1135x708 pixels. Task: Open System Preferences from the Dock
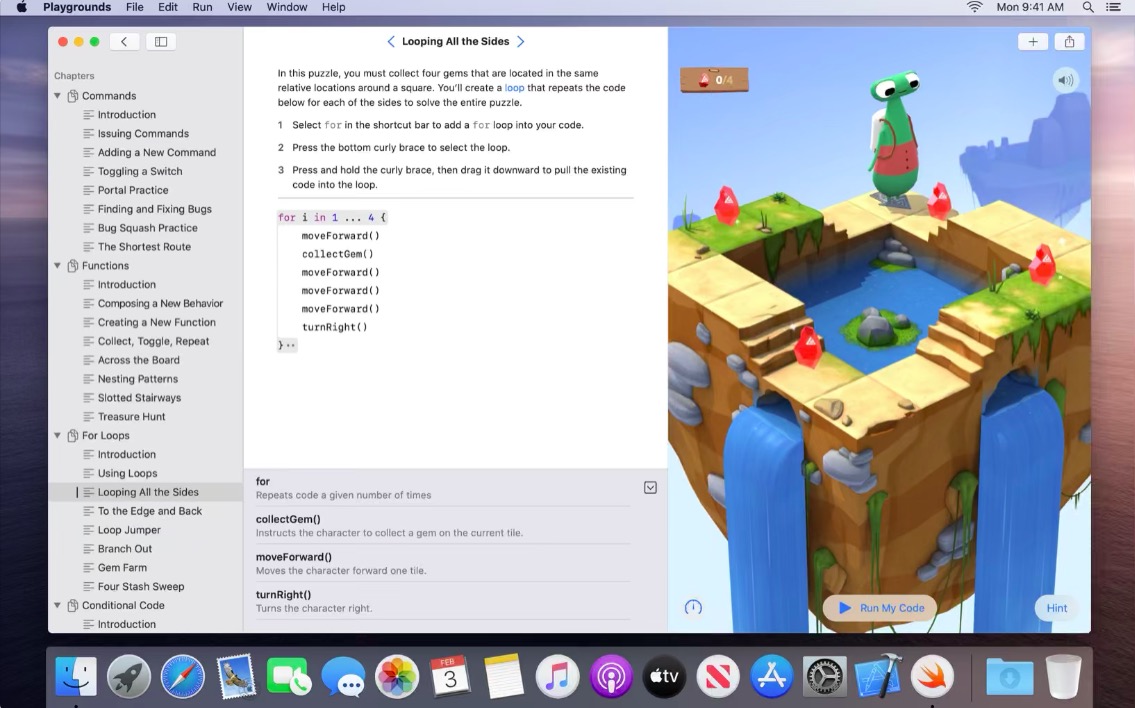[x=824, y=676]
